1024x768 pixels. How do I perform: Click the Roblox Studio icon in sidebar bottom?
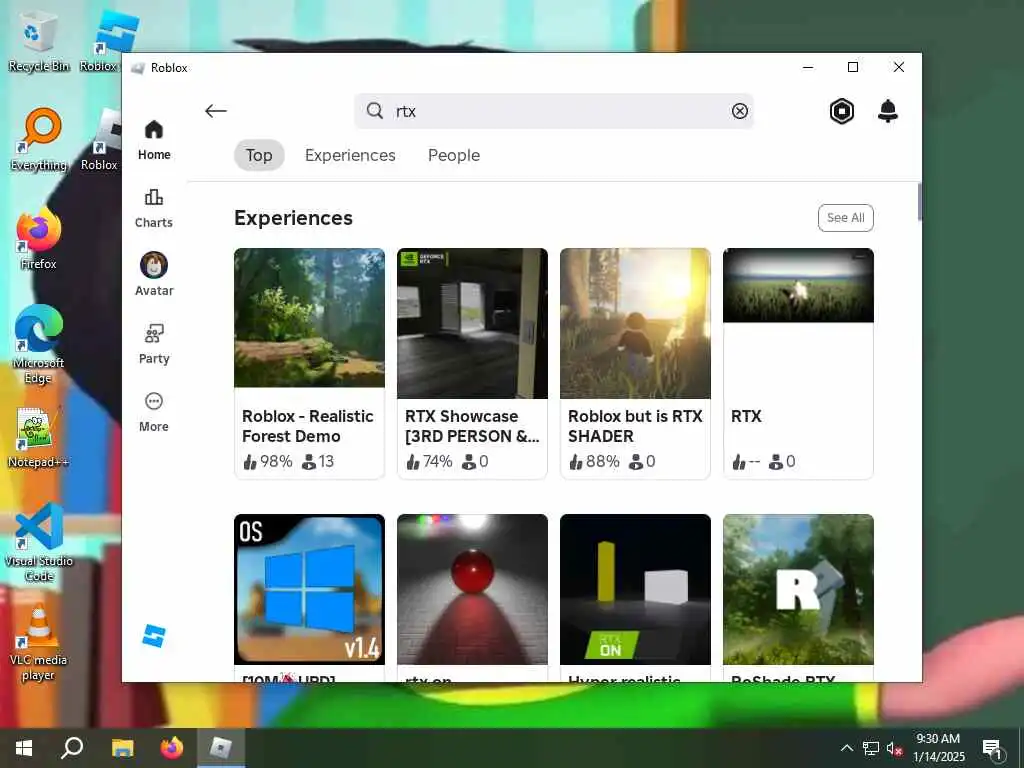click(x=154, y=635)
